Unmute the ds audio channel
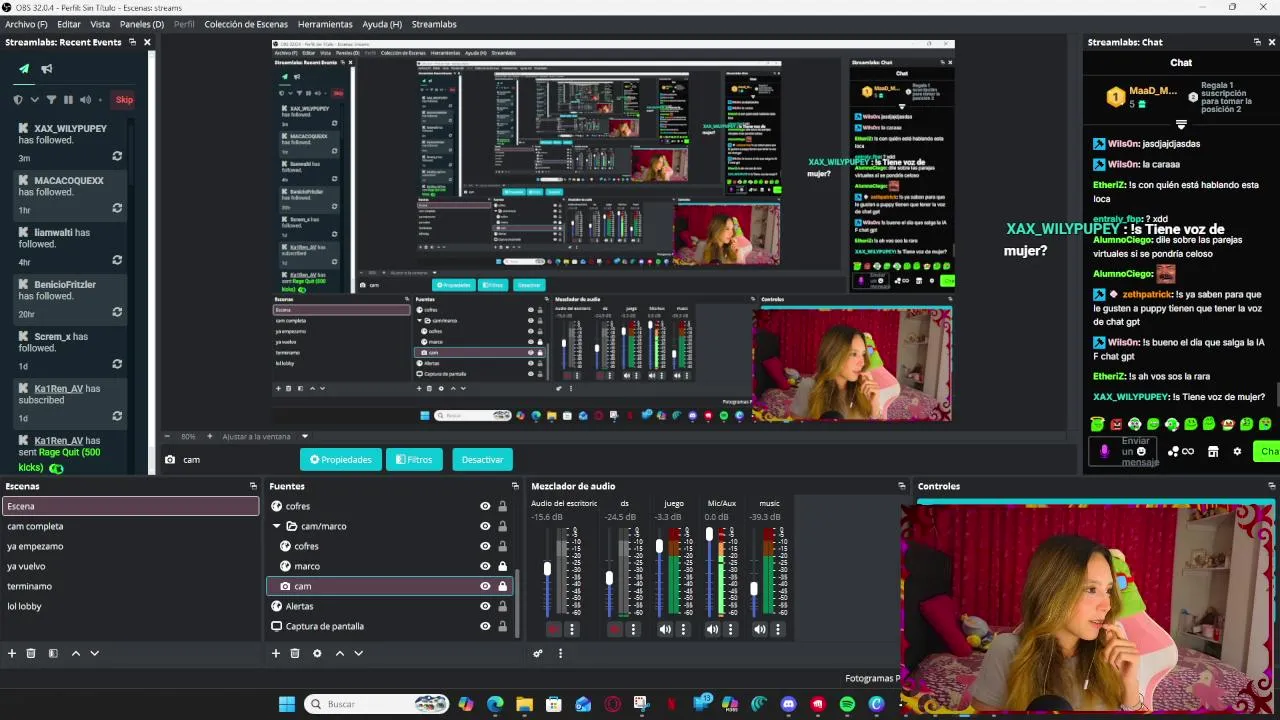 point(616,629)
